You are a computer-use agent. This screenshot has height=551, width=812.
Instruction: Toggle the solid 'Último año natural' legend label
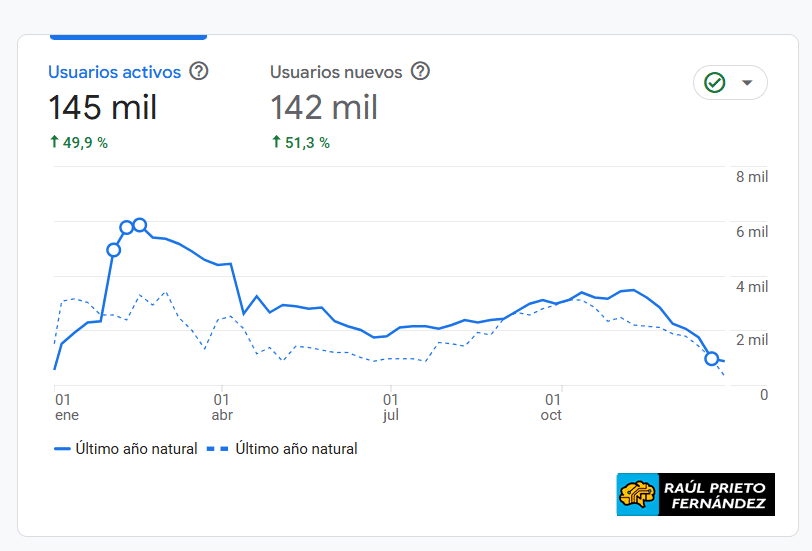tap(136, 449)
